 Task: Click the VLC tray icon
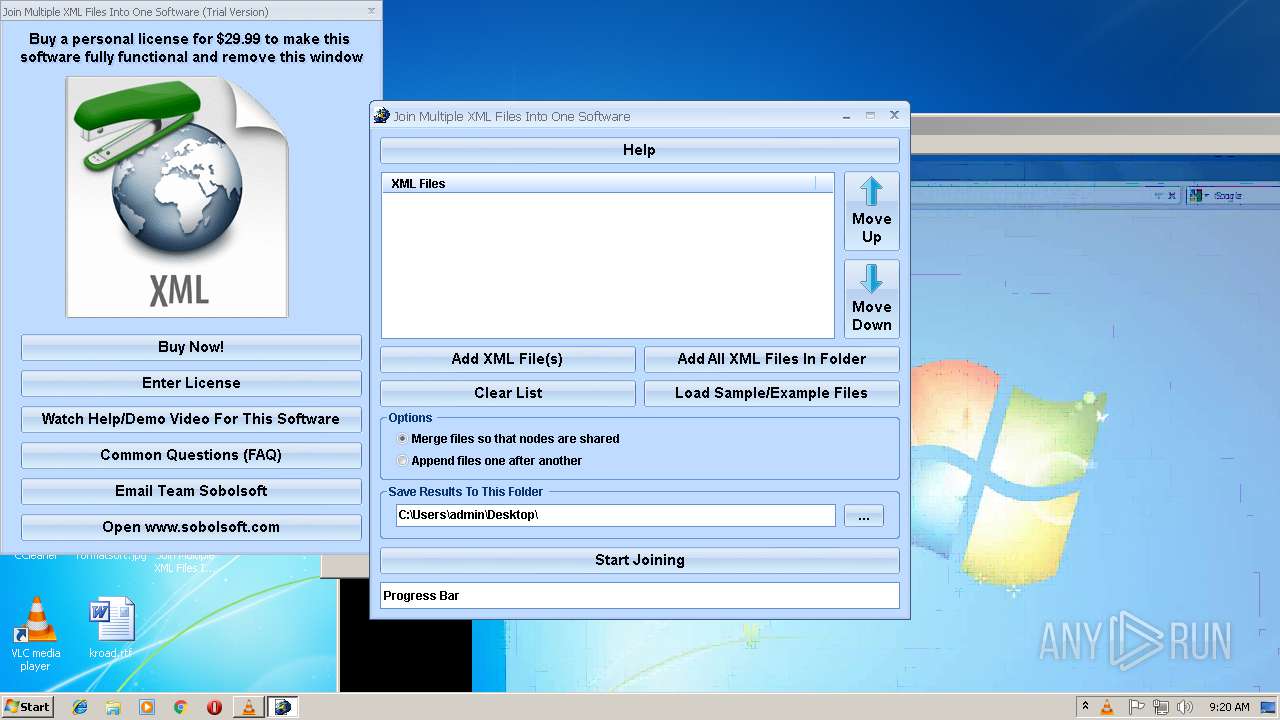[1107, 707]
